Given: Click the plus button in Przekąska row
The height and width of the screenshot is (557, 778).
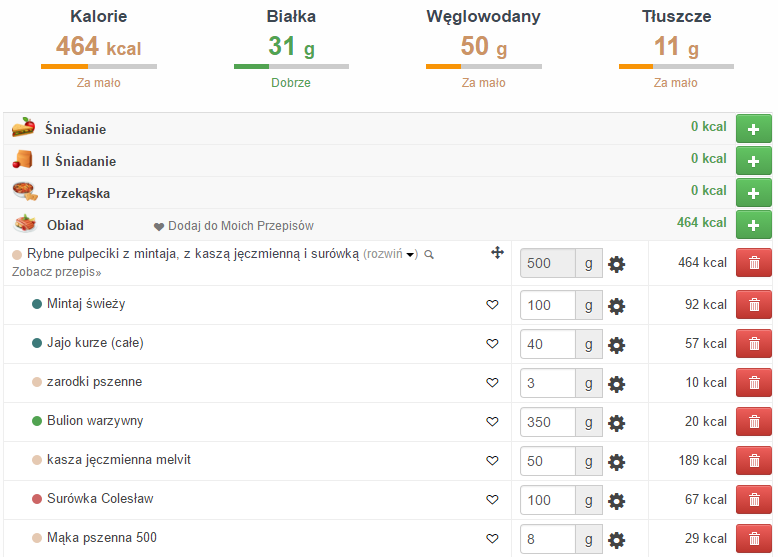Looking at the screenshot, I should 753,193.
